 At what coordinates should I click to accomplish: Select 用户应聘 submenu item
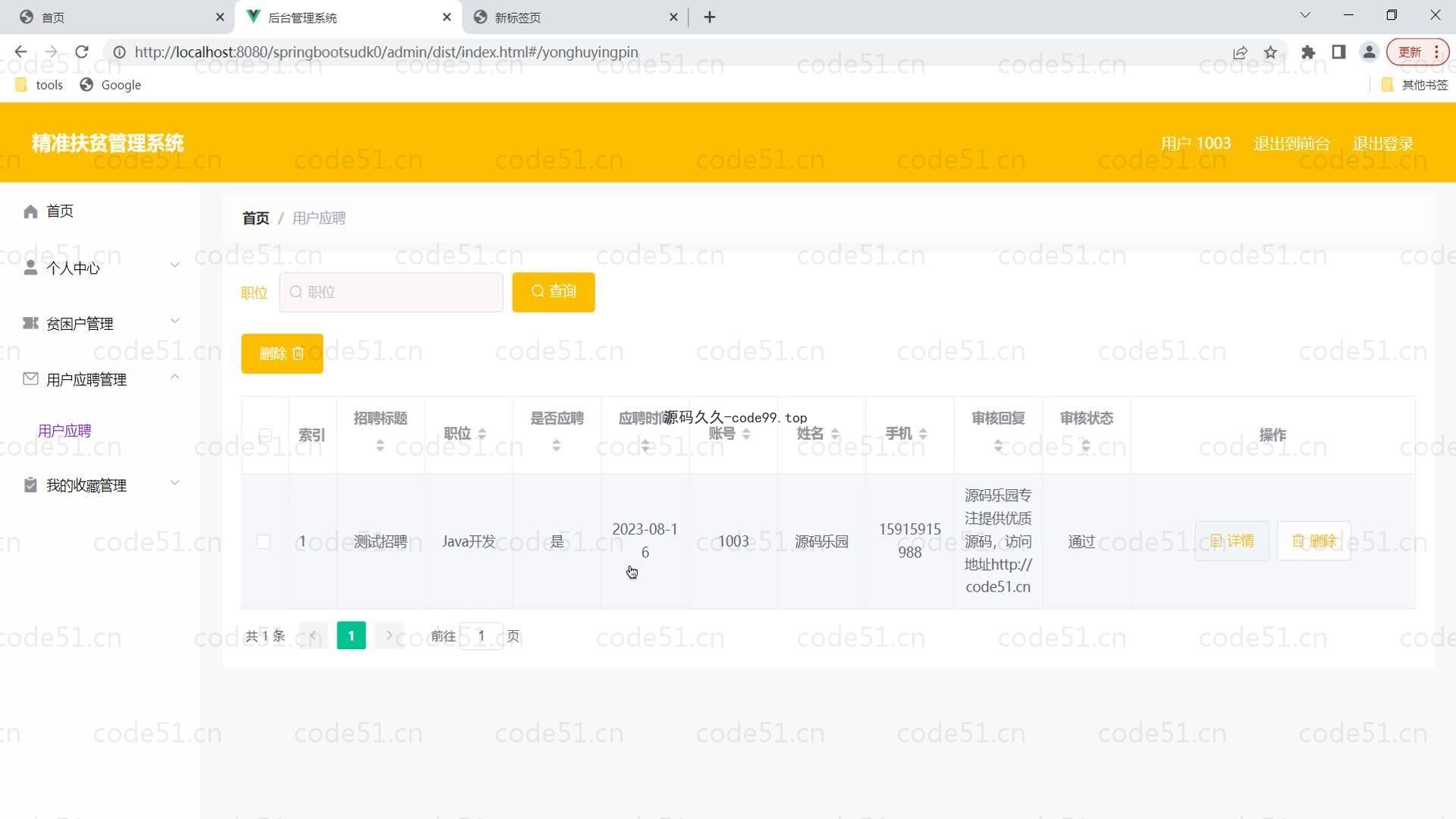(x=64, y=431)
